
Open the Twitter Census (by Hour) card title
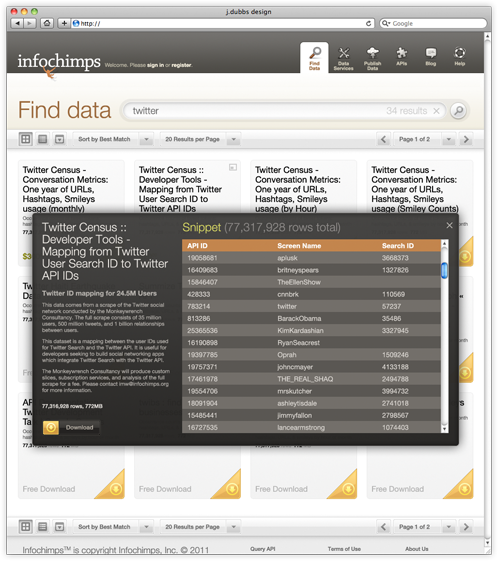[x=298, y=189]
